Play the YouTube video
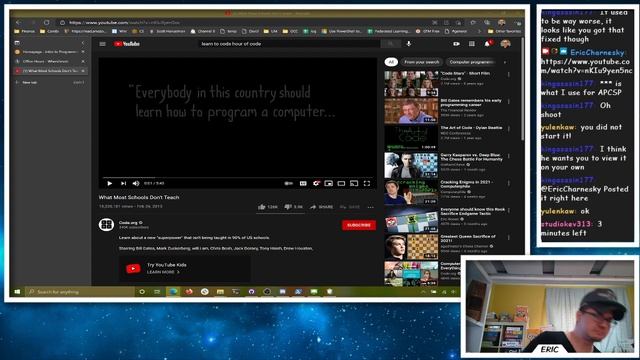Screen dimensions: 640x360 109,183
